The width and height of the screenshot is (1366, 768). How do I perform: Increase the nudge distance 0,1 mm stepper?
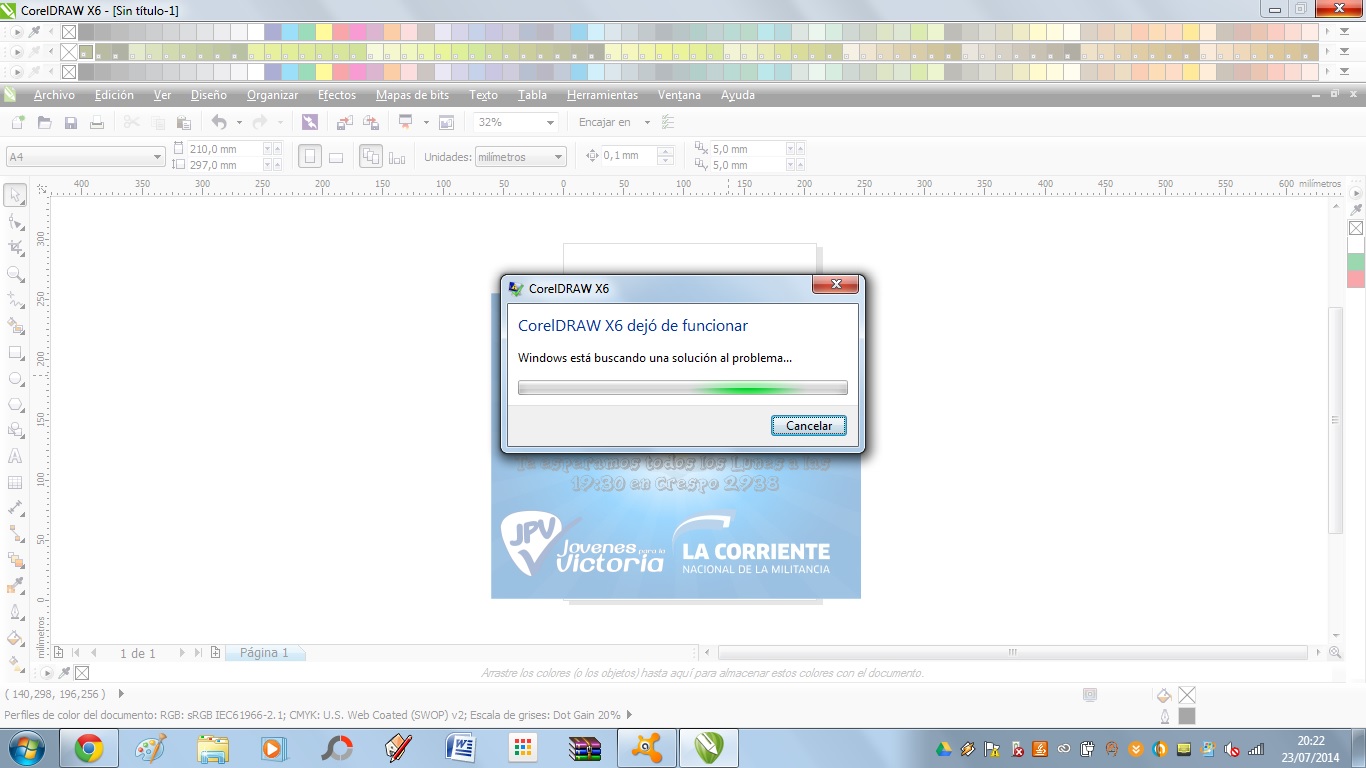[x=664, y=151]
